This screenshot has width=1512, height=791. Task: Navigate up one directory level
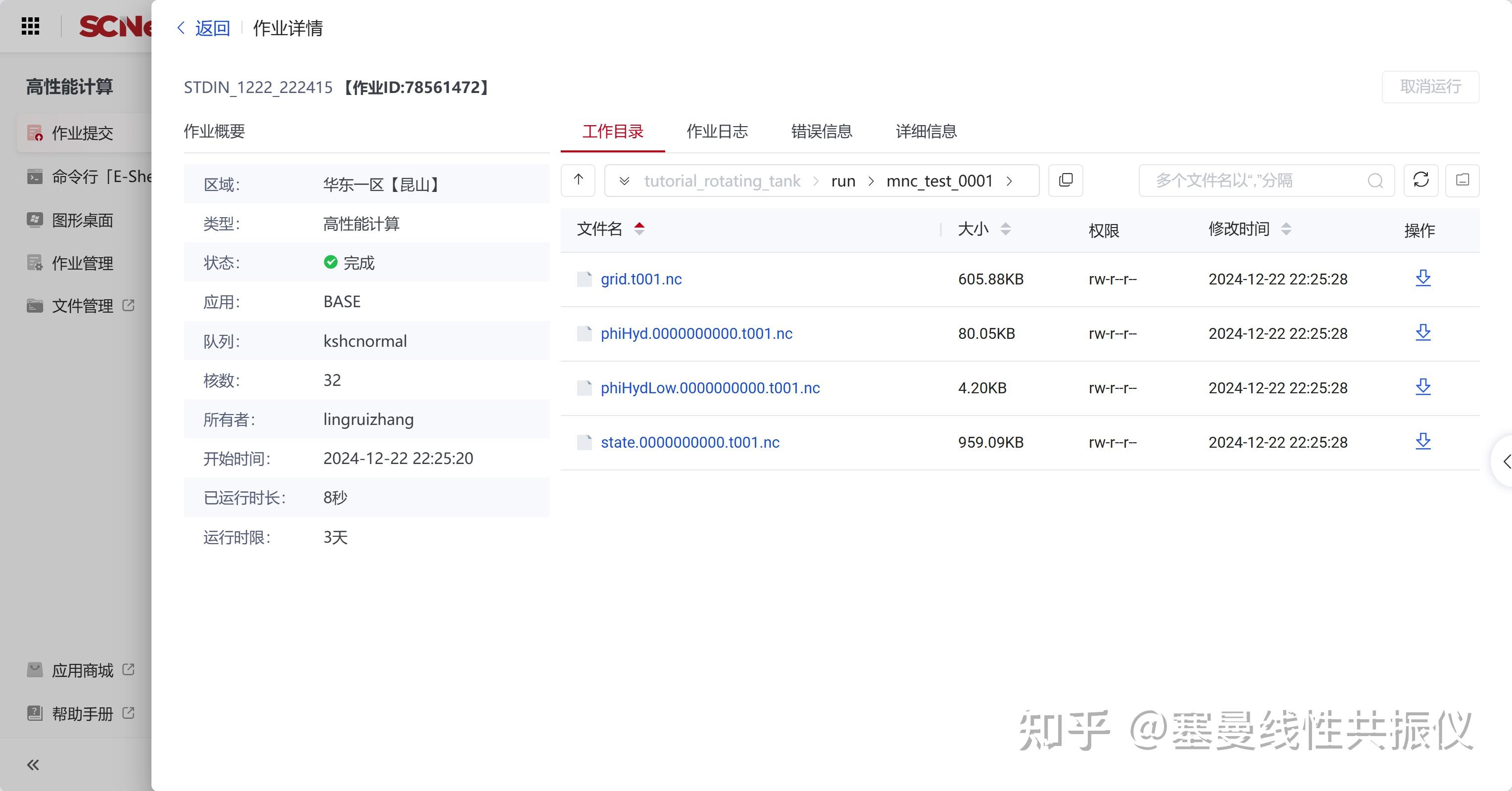click(578, 181)
